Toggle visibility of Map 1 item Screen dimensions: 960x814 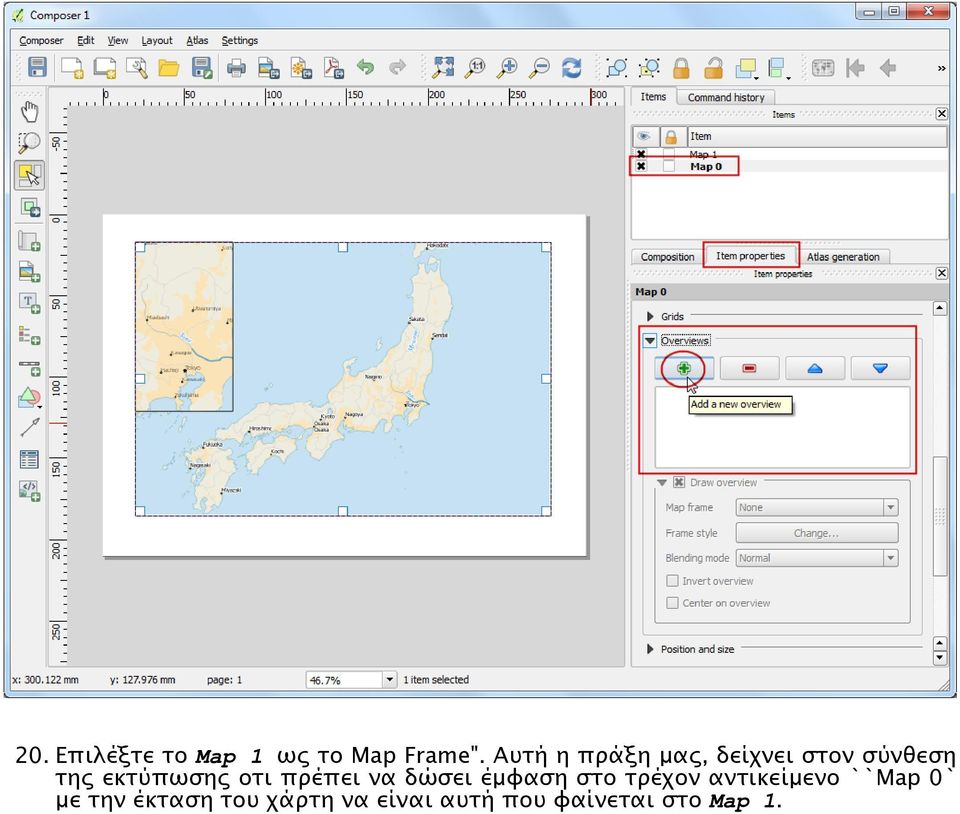[641, 154]
